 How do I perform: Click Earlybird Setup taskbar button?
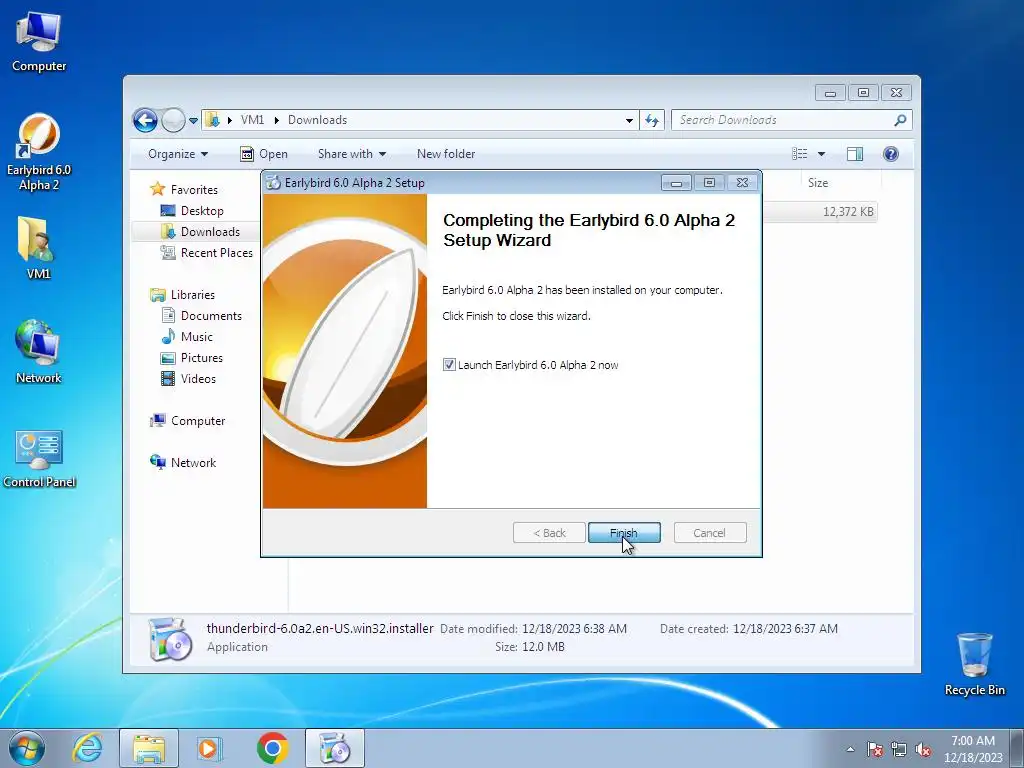pos(334,748)
